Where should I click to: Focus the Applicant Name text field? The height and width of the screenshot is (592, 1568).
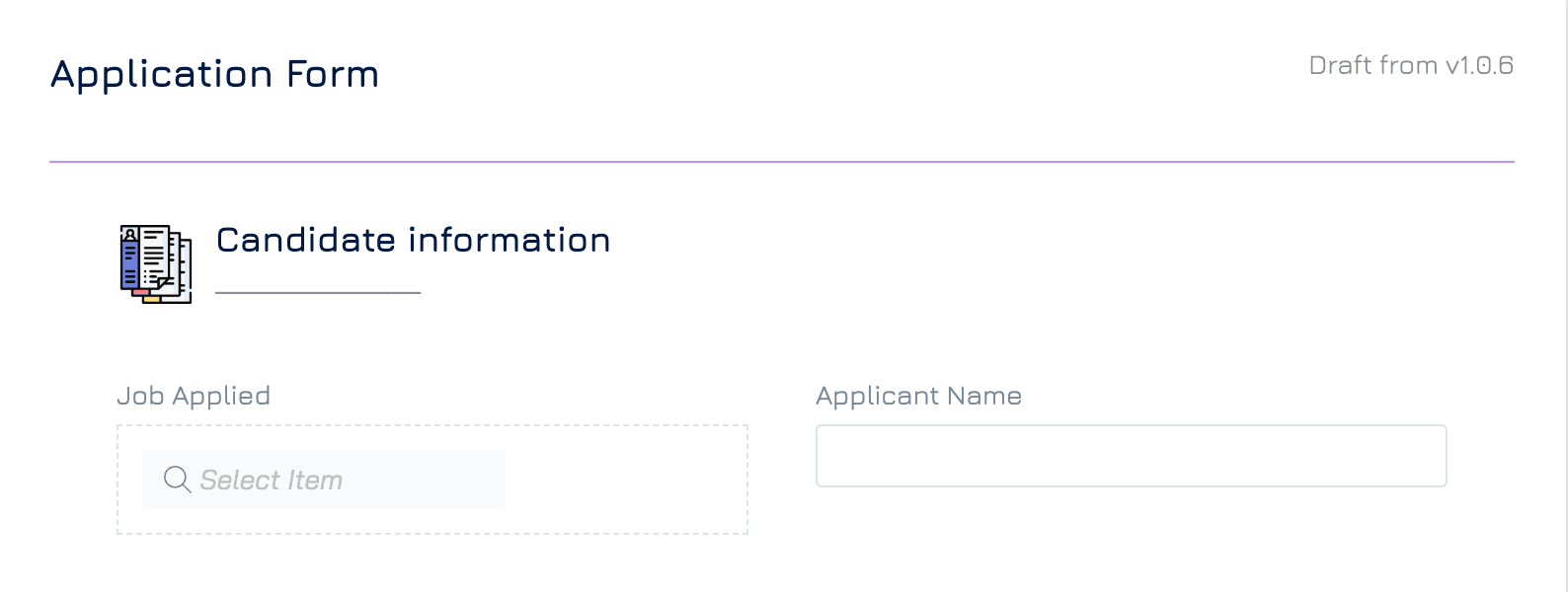[1131, 456]
